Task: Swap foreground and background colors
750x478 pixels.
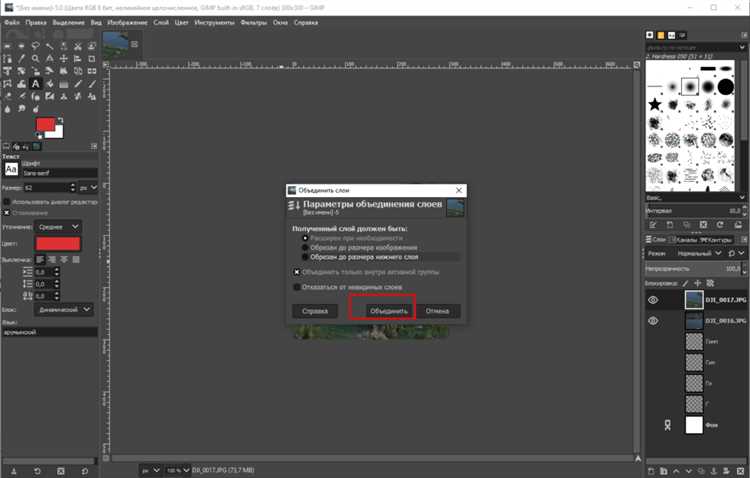Action: [x=60, y=120]
